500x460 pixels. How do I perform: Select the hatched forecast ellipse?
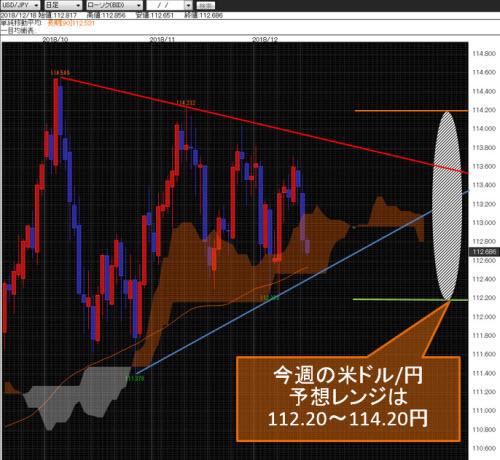pyautogui.click(x=447, y=206)
